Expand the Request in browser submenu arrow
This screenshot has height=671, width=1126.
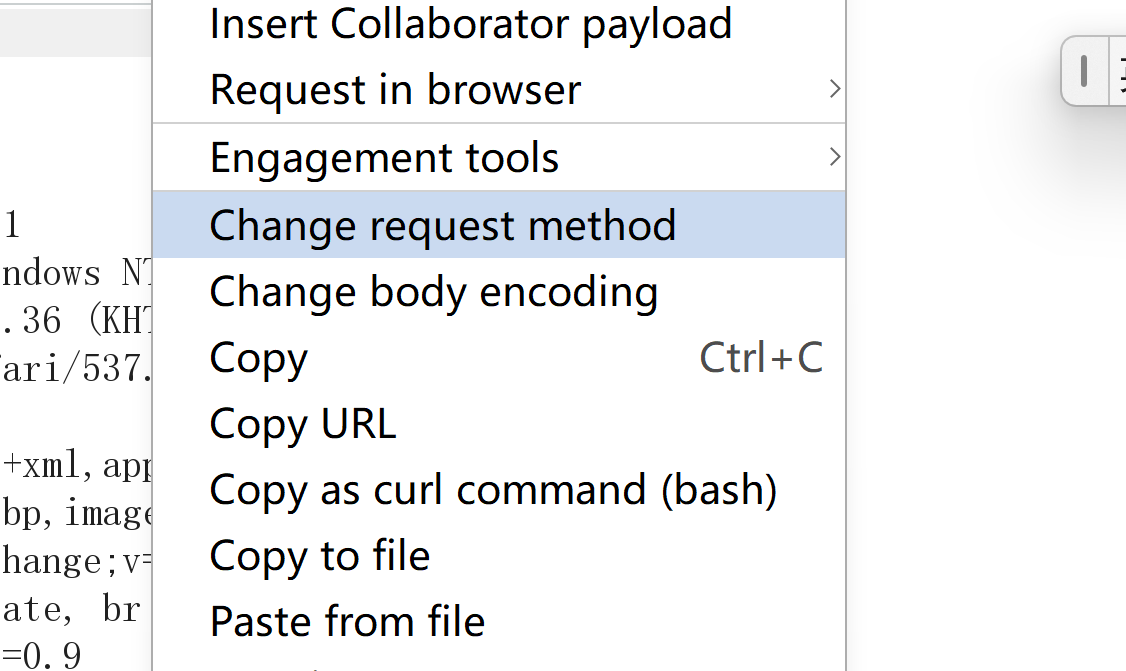coord(834,90)
